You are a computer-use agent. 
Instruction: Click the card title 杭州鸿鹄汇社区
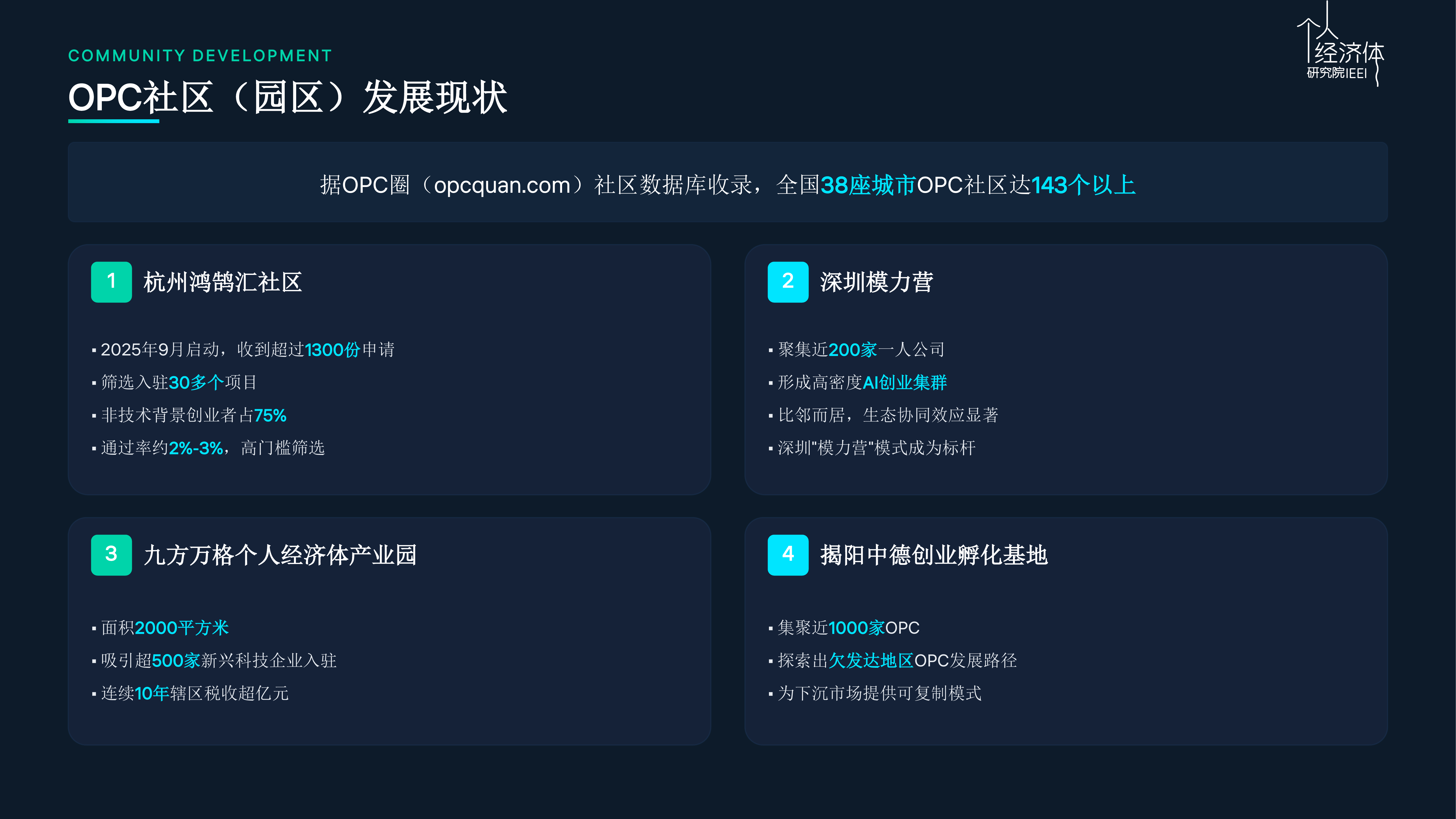pos(223,282)
